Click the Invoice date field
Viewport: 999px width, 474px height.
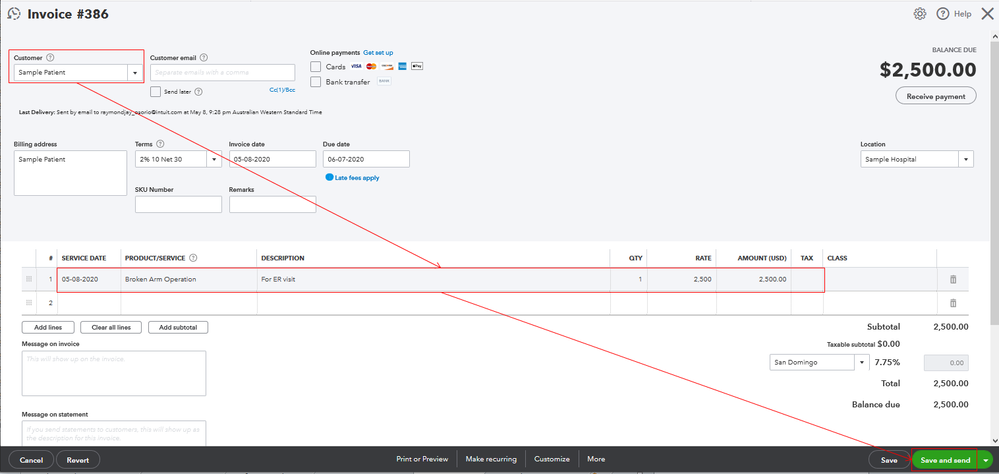272,159
